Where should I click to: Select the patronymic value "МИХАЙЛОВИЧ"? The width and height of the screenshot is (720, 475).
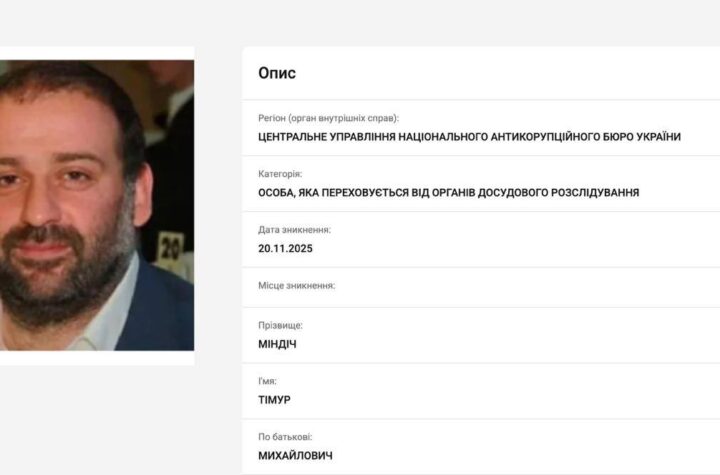tap(296, 456)
